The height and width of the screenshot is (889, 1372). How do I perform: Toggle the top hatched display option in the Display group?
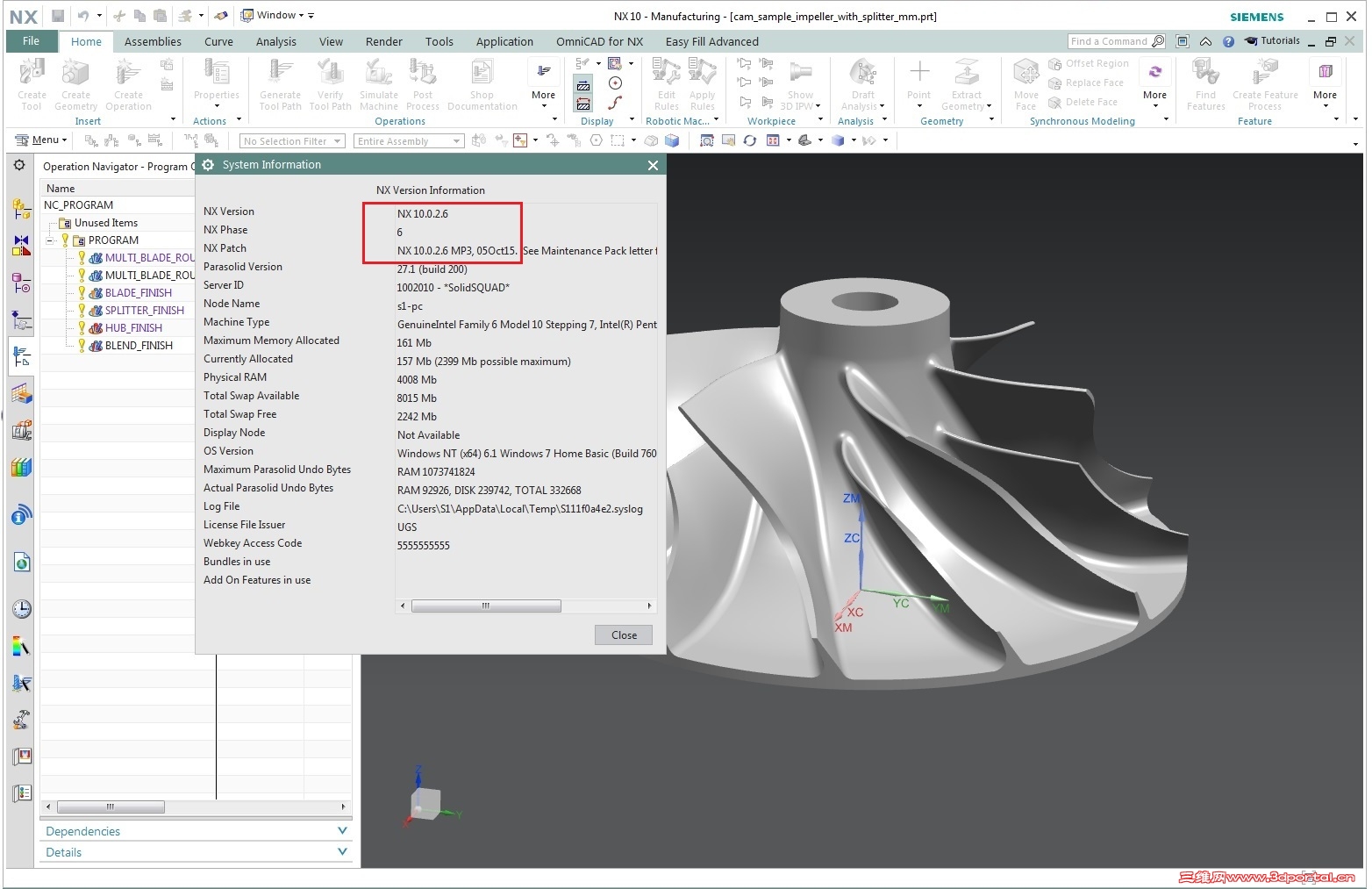click(583, 84)
